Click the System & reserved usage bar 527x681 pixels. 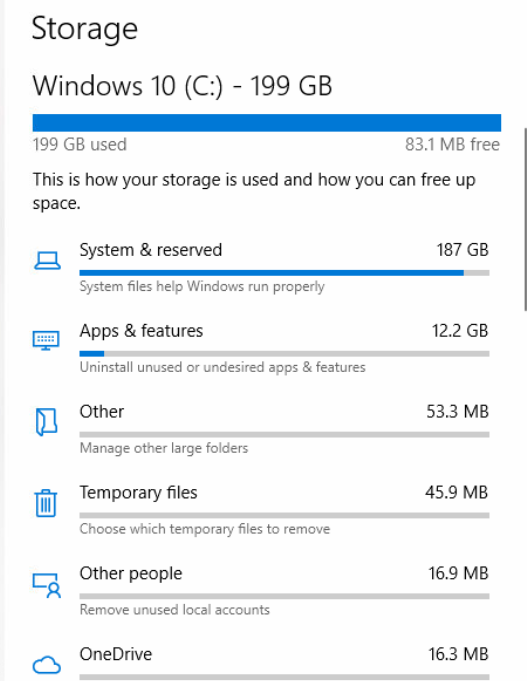pos(284,273)
